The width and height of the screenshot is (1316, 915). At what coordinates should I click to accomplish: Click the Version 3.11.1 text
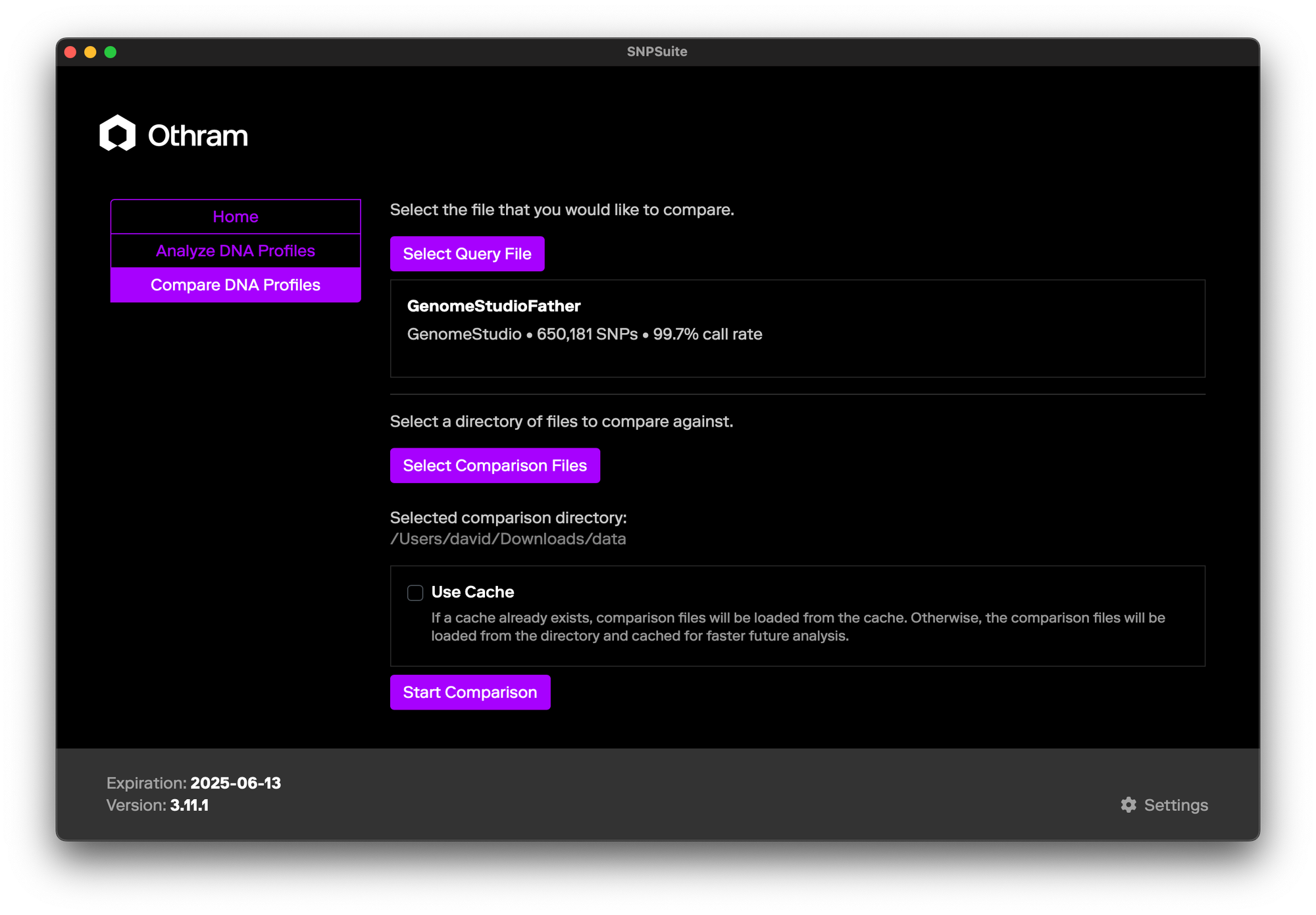[x=157, y=805]
